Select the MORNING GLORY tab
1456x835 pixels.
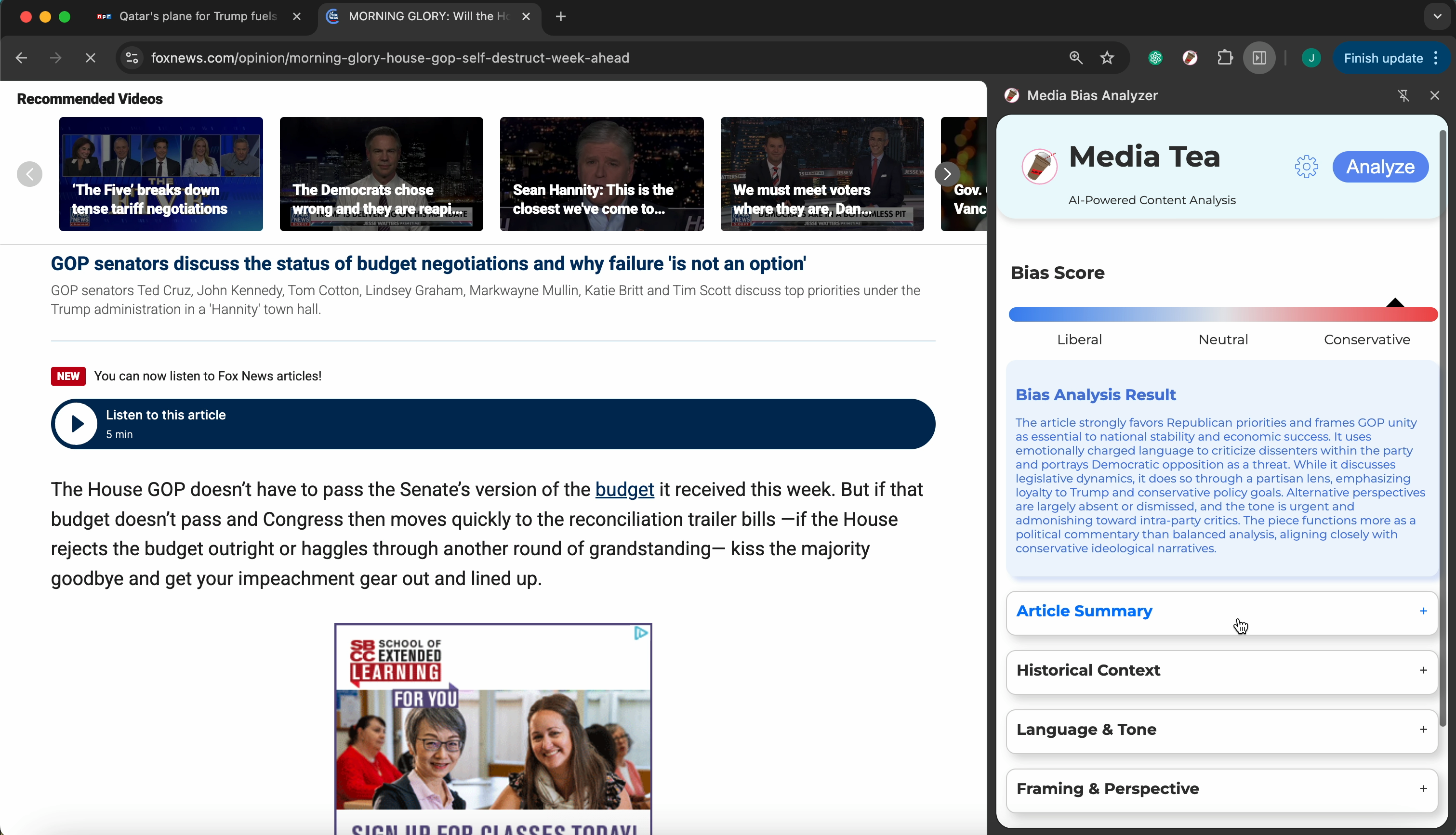click(x=428, y=17)
